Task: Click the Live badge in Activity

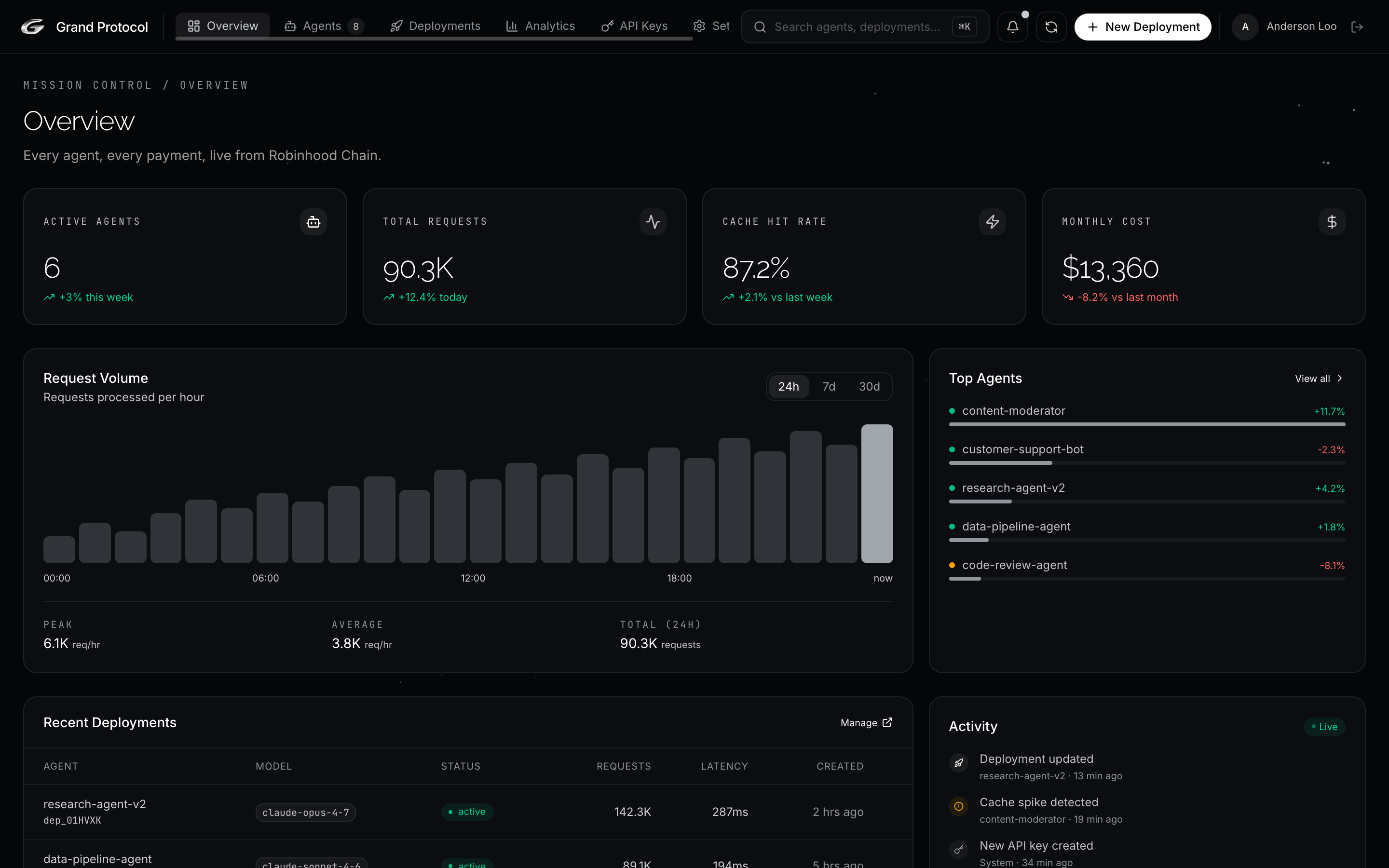Action: (x=1325, y=727)
